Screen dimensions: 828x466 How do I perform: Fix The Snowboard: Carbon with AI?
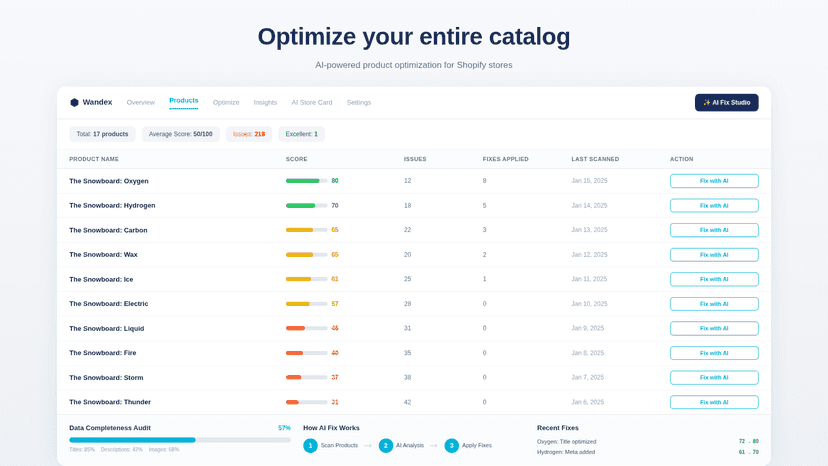pyautogui.click(x=714, y=230)
